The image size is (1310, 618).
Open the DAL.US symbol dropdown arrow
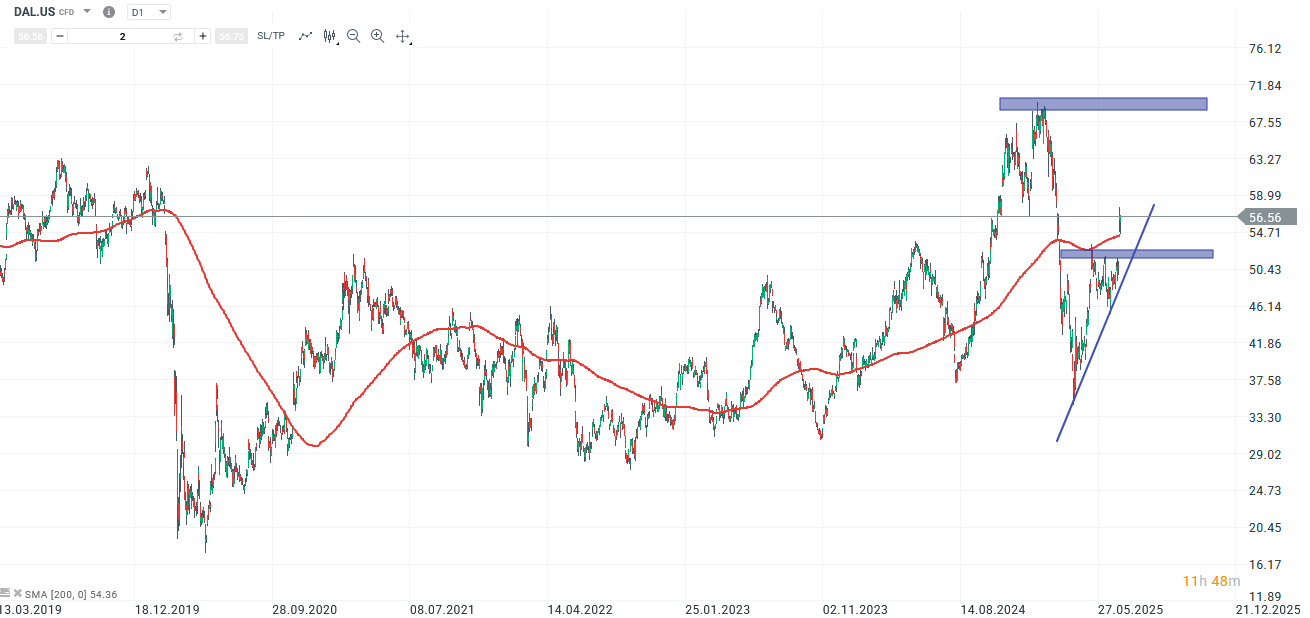(87, 12)
